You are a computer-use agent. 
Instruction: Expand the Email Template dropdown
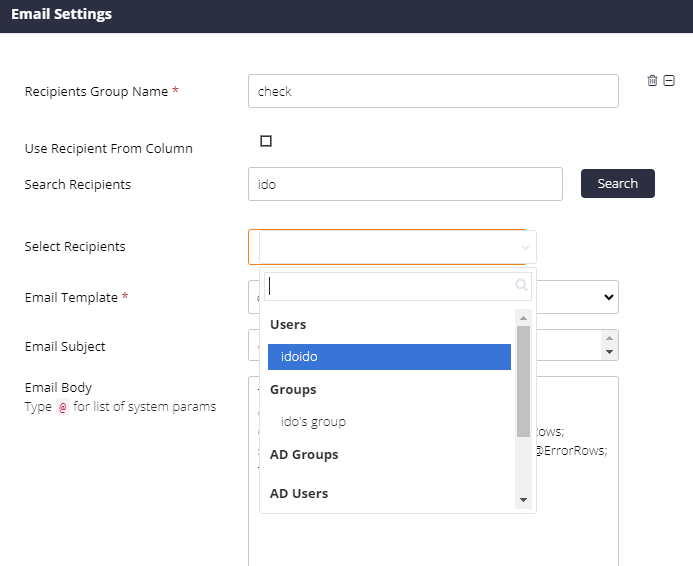point(609,297)
